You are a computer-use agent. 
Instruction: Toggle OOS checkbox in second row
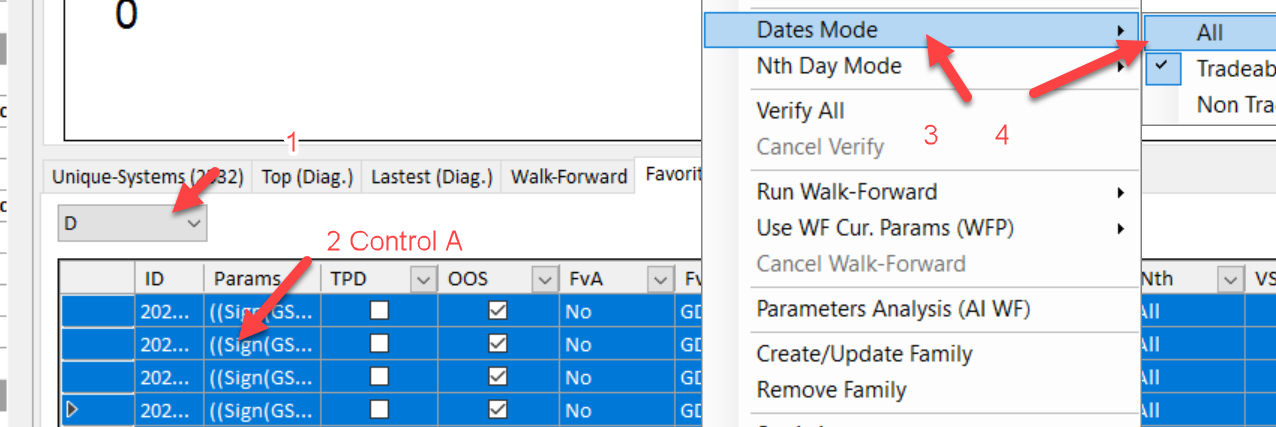(x=497, y=345)
